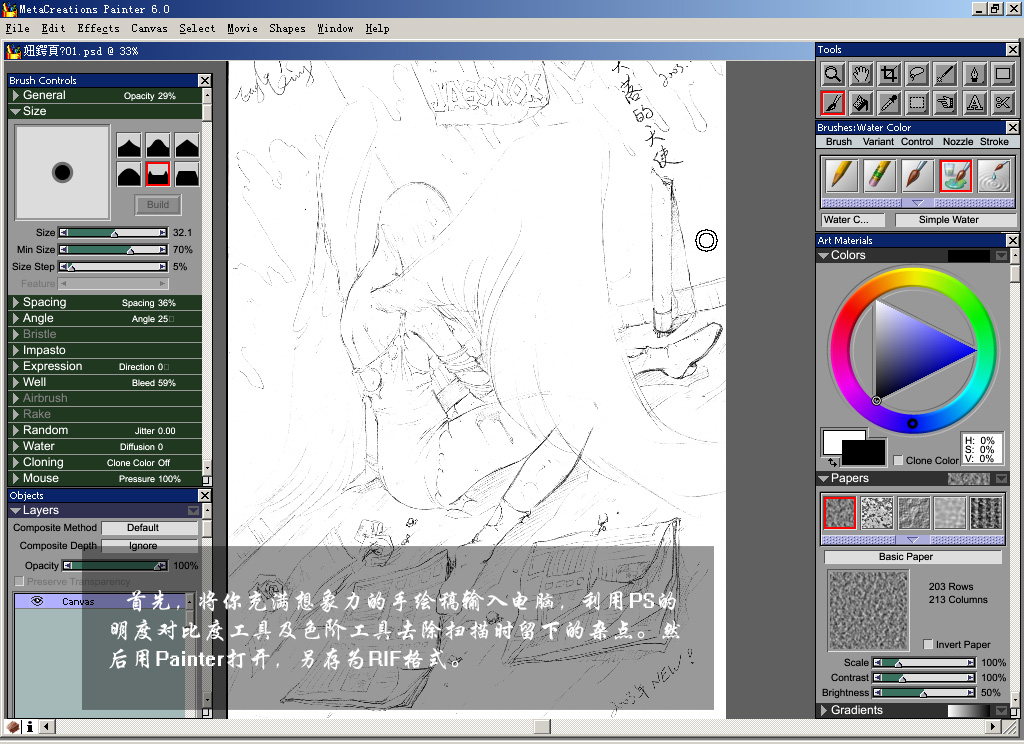Open the Stroke menu in Brushes palette
Screen dimensions: 1024x744
(994, 142)
